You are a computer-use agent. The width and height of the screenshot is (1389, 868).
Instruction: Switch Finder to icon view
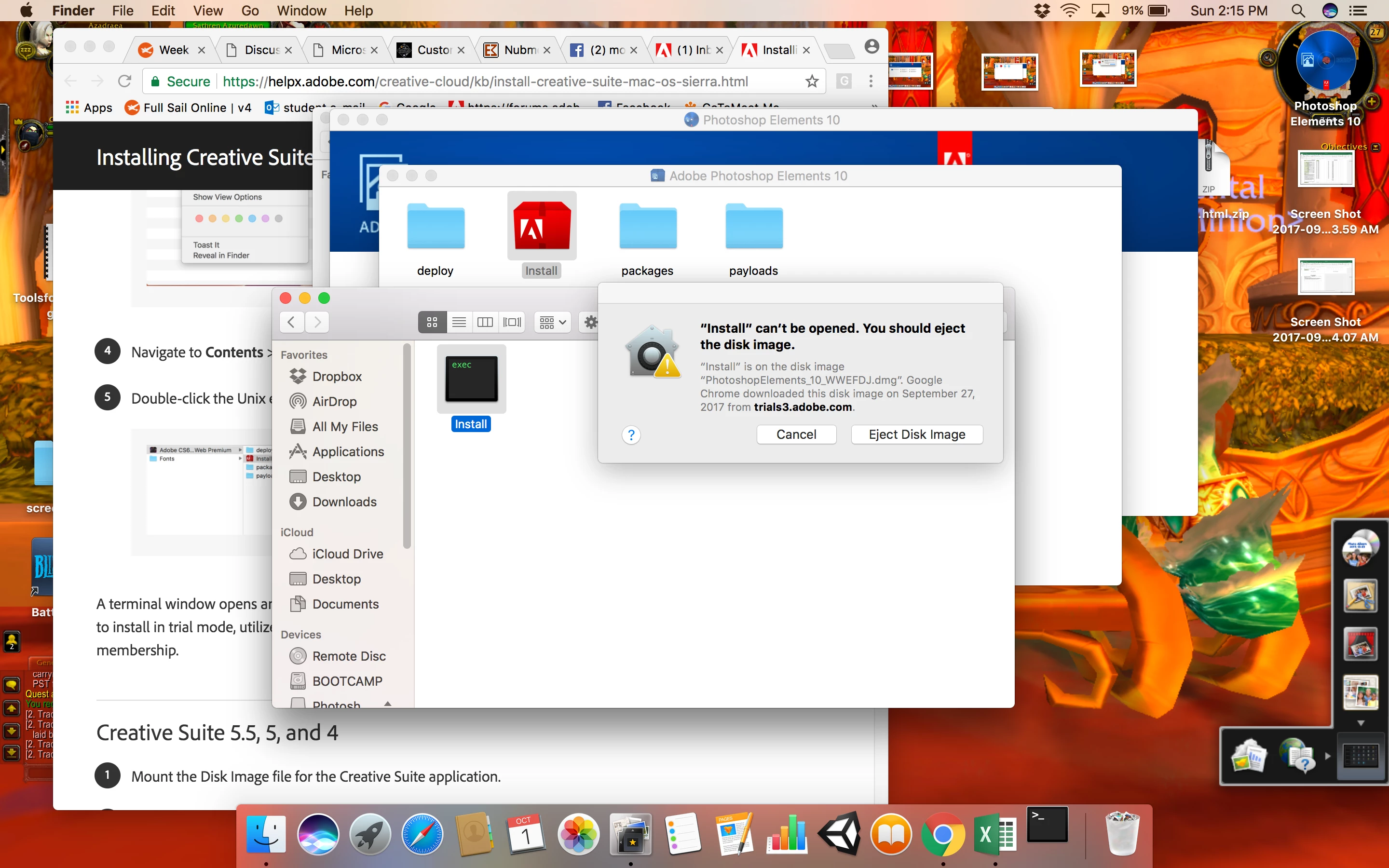coord(432,322)
